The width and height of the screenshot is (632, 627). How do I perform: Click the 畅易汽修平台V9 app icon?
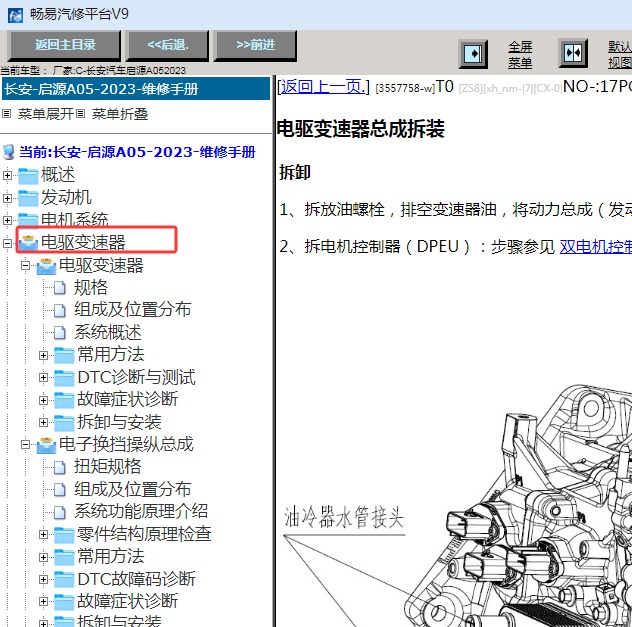click(15, 16)
